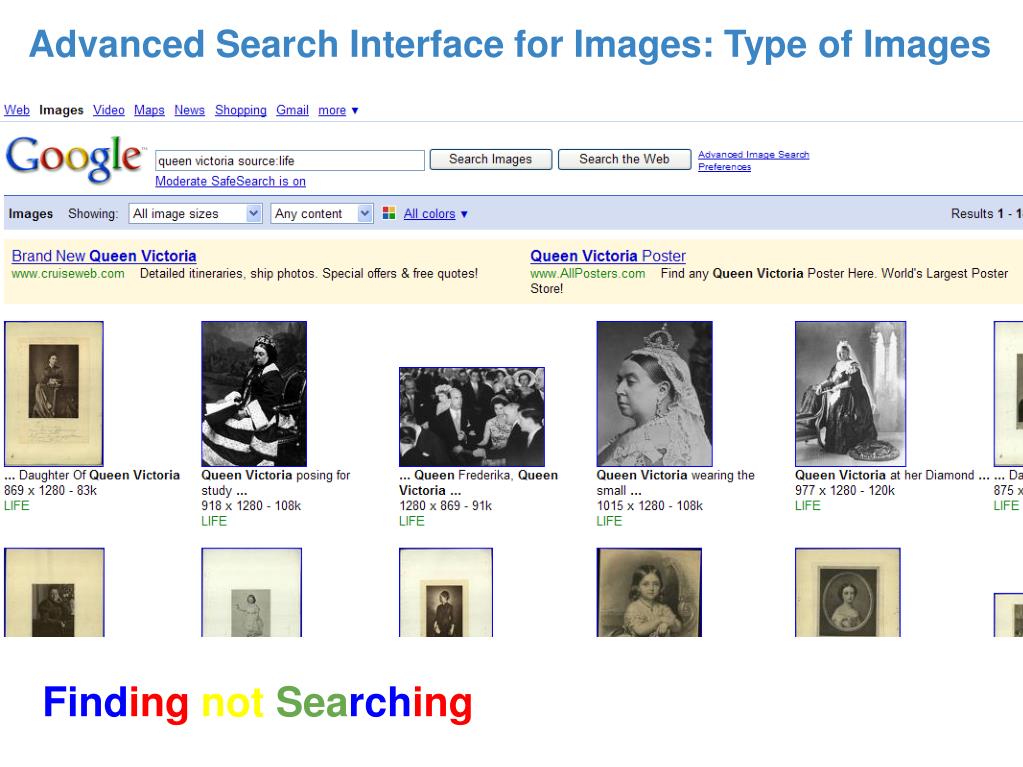This screenshot has width=1023, height=767.
Task: Expand the All image sizes dropdown
Action: click(195, 213)
